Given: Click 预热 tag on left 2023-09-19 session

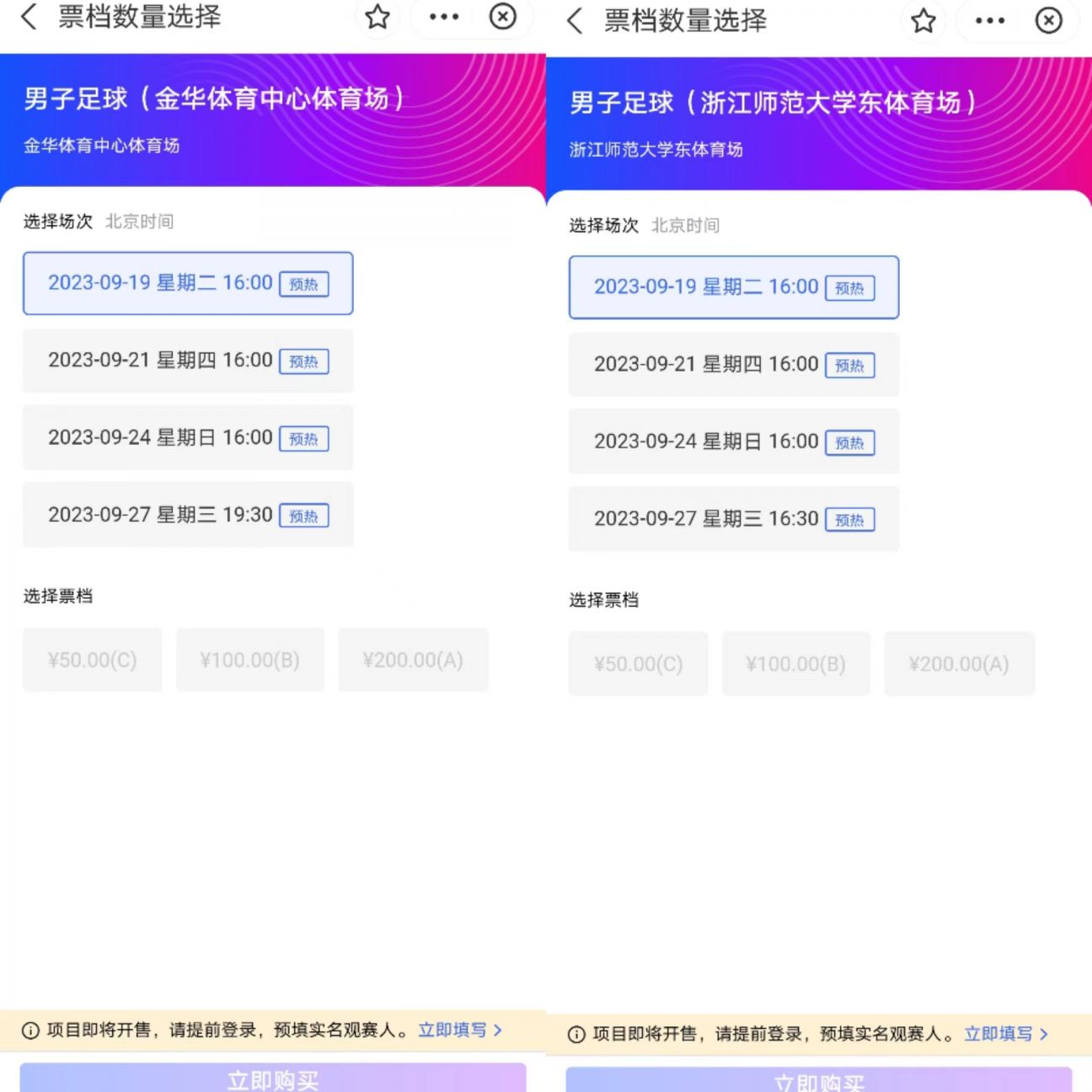Looking at the screenshot, I should [303, 284].
